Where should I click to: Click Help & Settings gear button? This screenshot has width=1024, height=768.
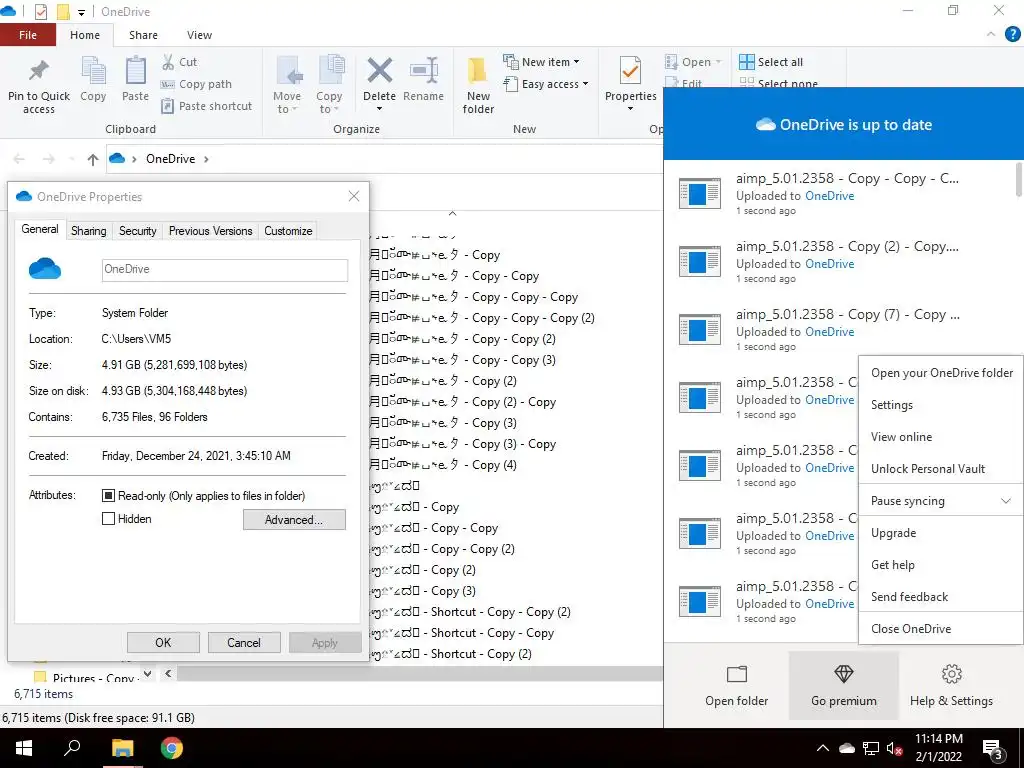[x=952, y=686]
